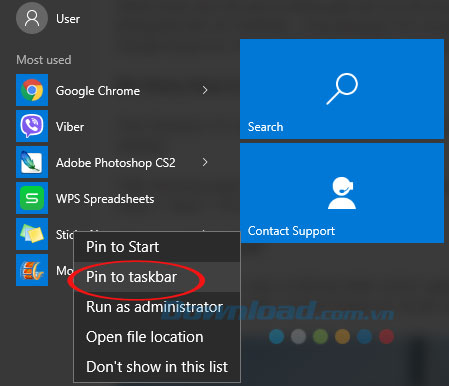
Task: Launch the Google Chrome icon
Action: tap(32, 90)
